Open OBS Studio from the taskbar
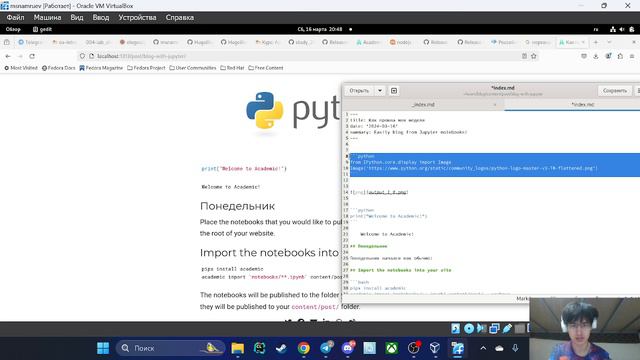640x360 pixels. tap(413, 348)
